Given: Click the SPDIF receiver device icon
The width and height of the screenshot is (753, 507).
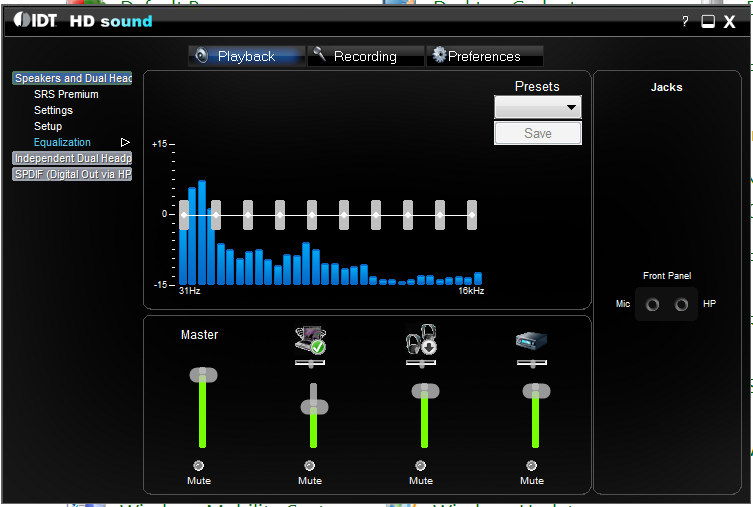Looking at the screenshot, I should [532, 340].
